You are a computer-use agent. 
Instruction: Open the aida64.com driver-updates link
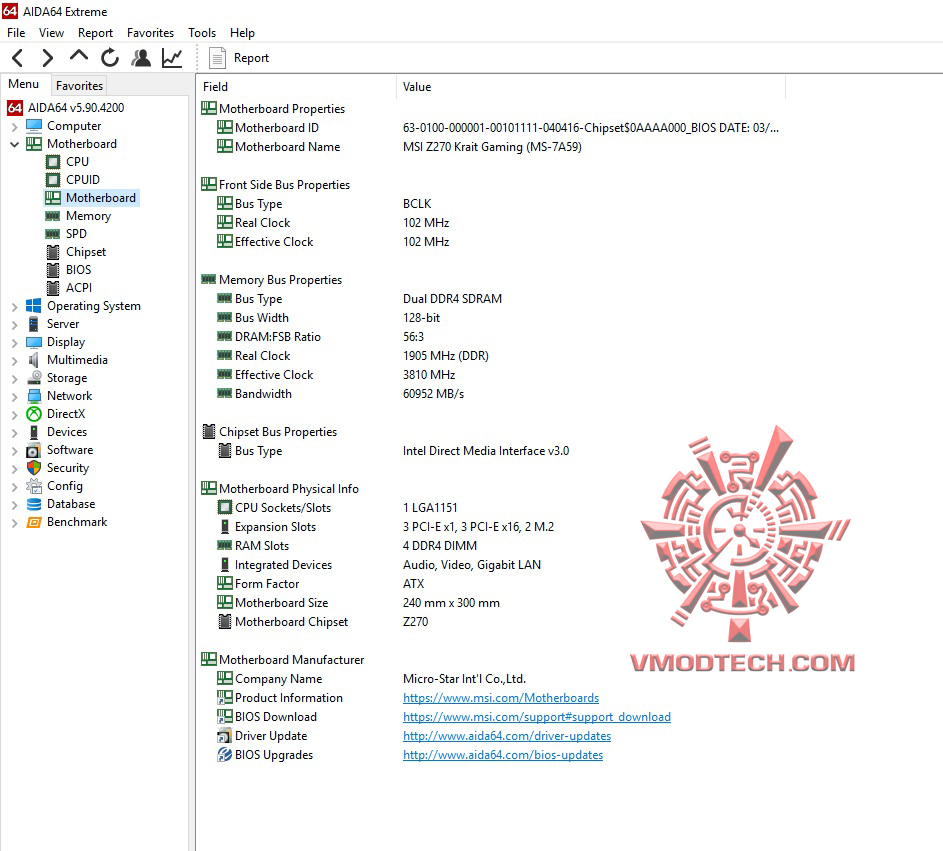point(507,736)
